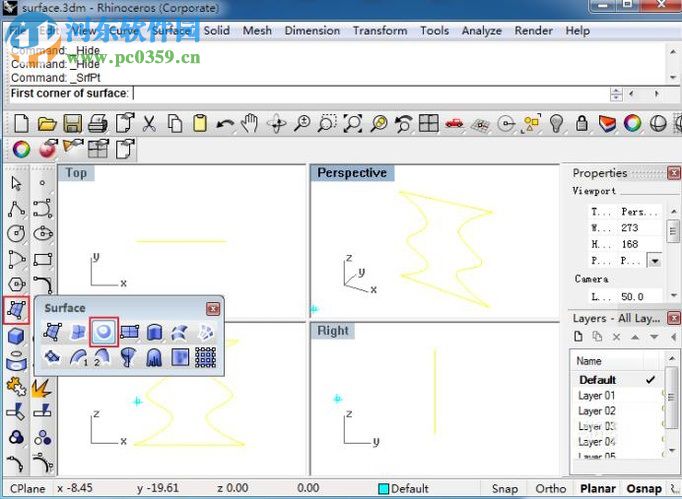The height and width of the screenshot is (499, 682).
Task: Click the Extrude curve surface icon
Action: tap(154, 332)
